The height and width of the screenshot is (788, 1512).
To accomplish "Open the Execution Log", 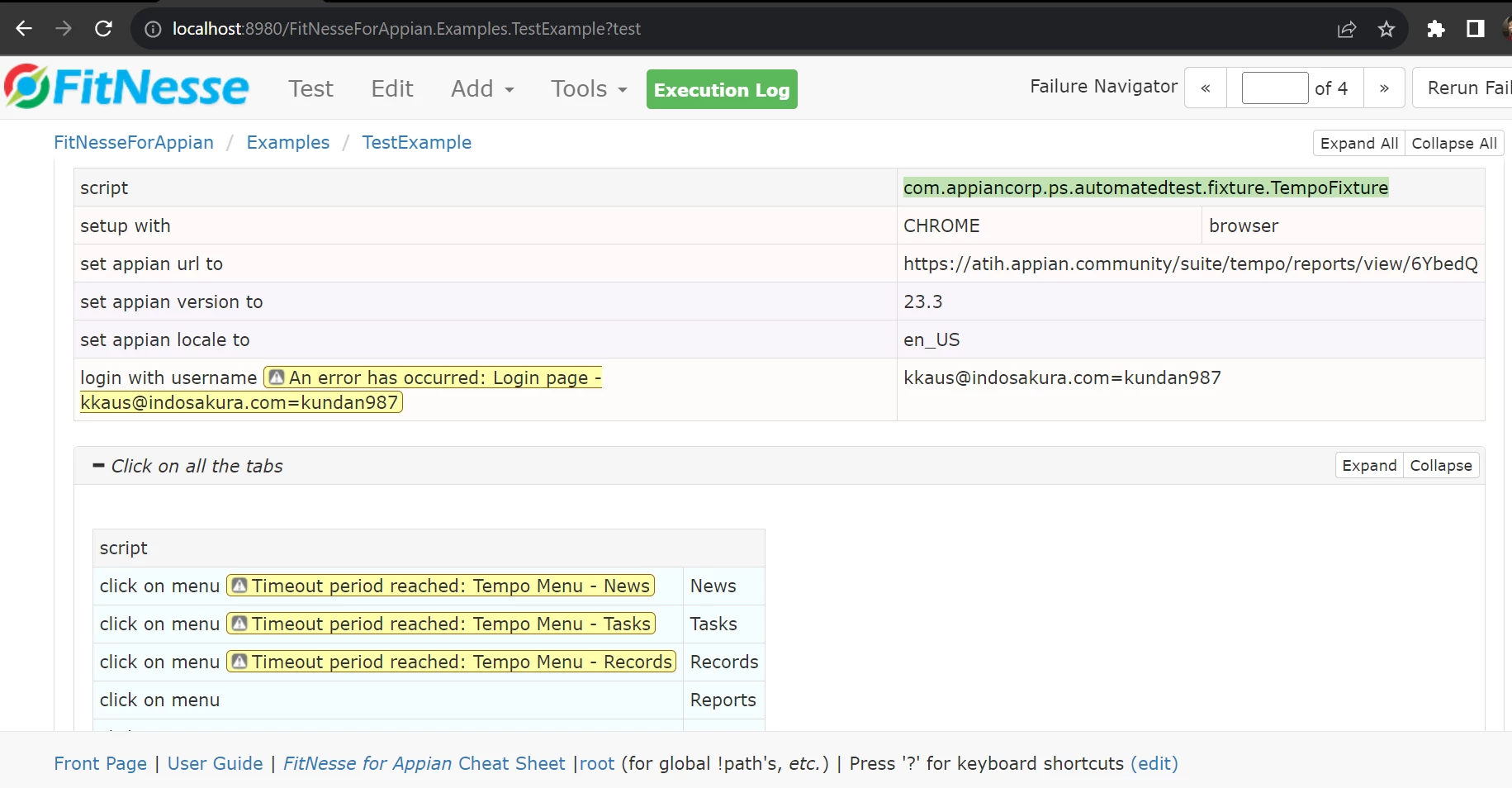I will pos(722,89).
